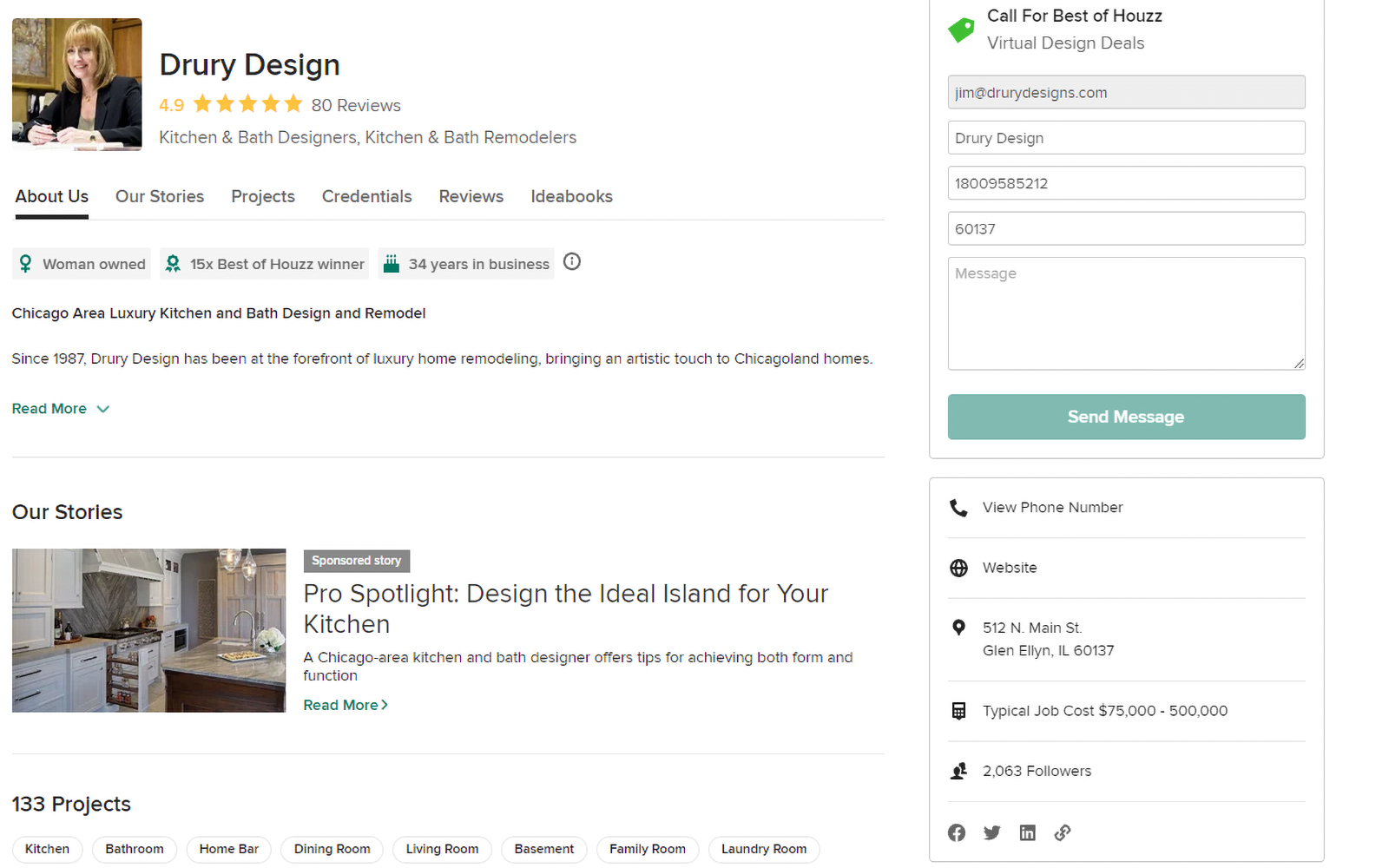Filter projects by Kitchen
This screenshot has height=868, width=1389.
pos(47,849)
